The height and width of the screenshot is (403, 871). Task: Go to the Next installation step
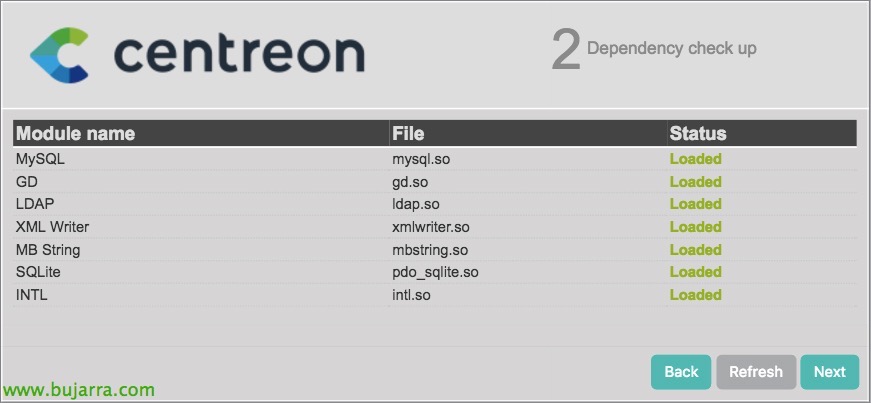830,372
